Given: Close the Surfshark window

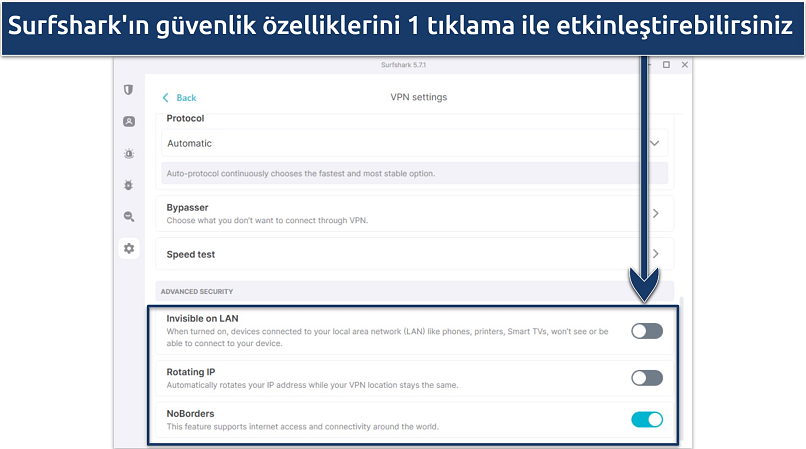Looking at the screenshot, I should [x=685, y=65].
